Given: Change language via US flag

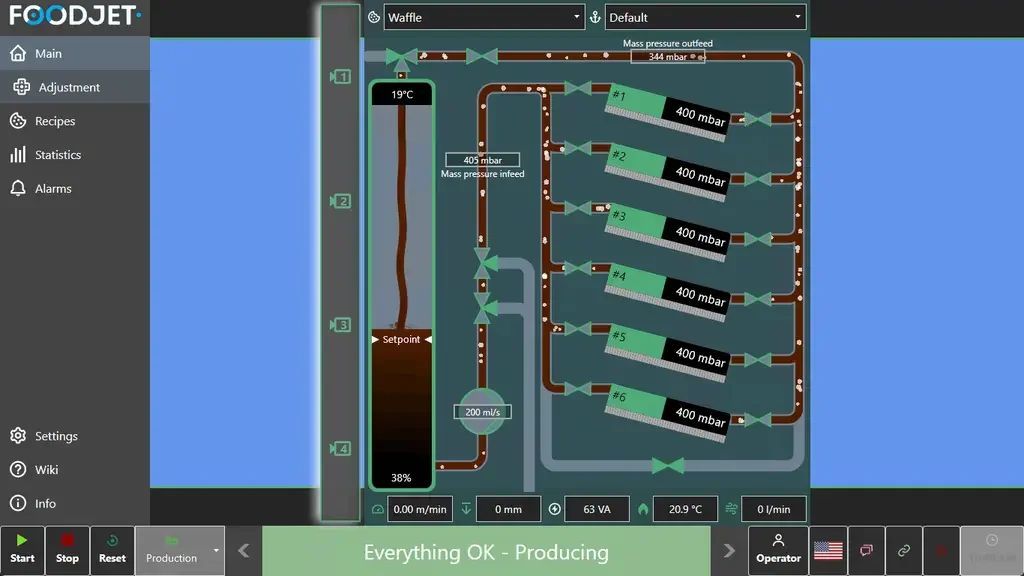Looking at the screenshot, I should pos(828,551).
